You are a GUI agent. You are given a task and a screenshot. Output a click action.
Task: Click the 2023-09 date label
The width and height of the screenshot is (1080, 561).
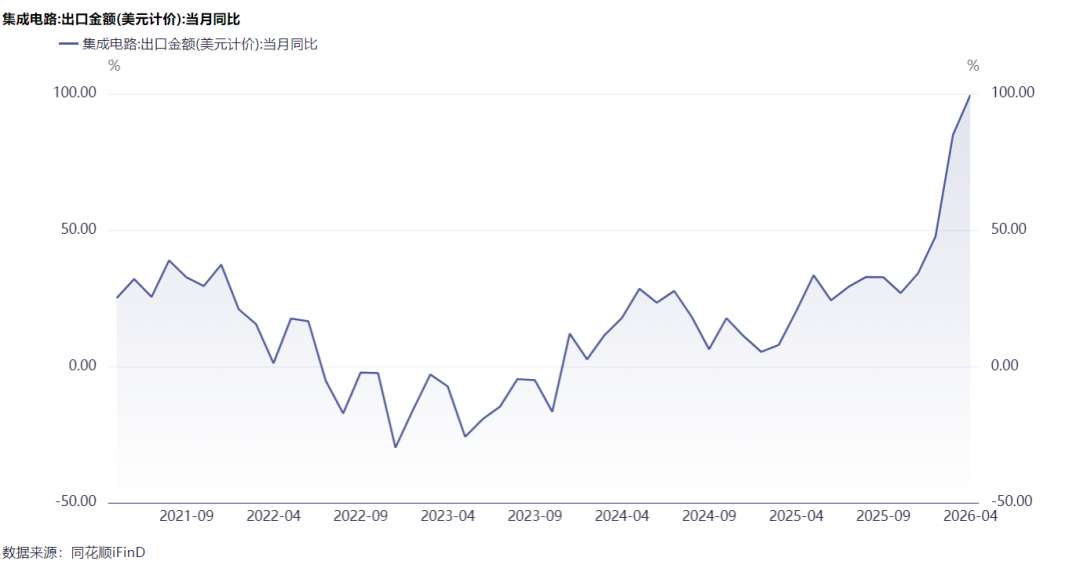[x=534, y=516]
